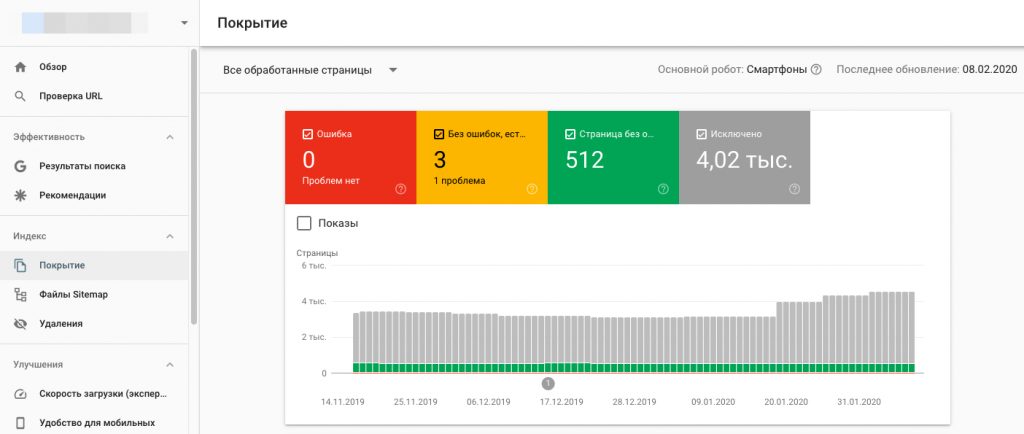The width and height of the screenshot is (1024, 434).
Task: Click the chart annotation marker 1
Action: 548,383
